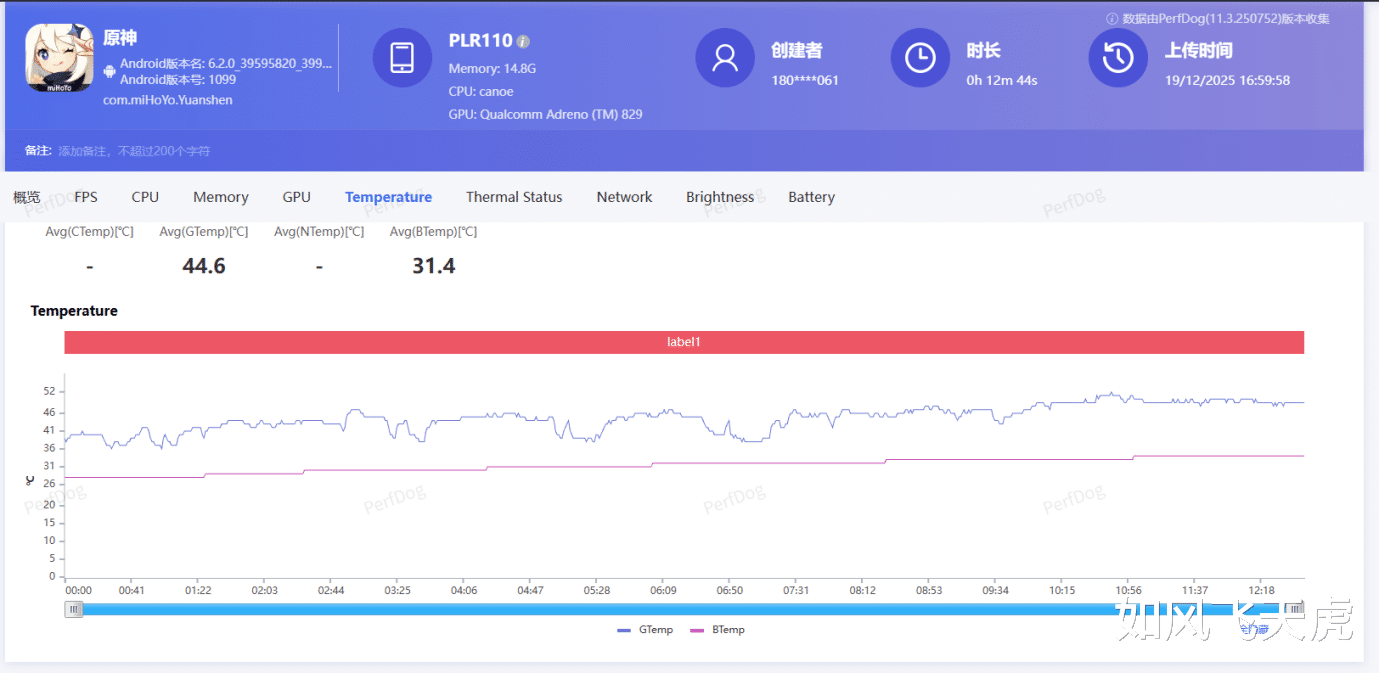This screenshot has height=673, width=1379.
Task: Click the Android robot icon beside version name
Action: 110,71
